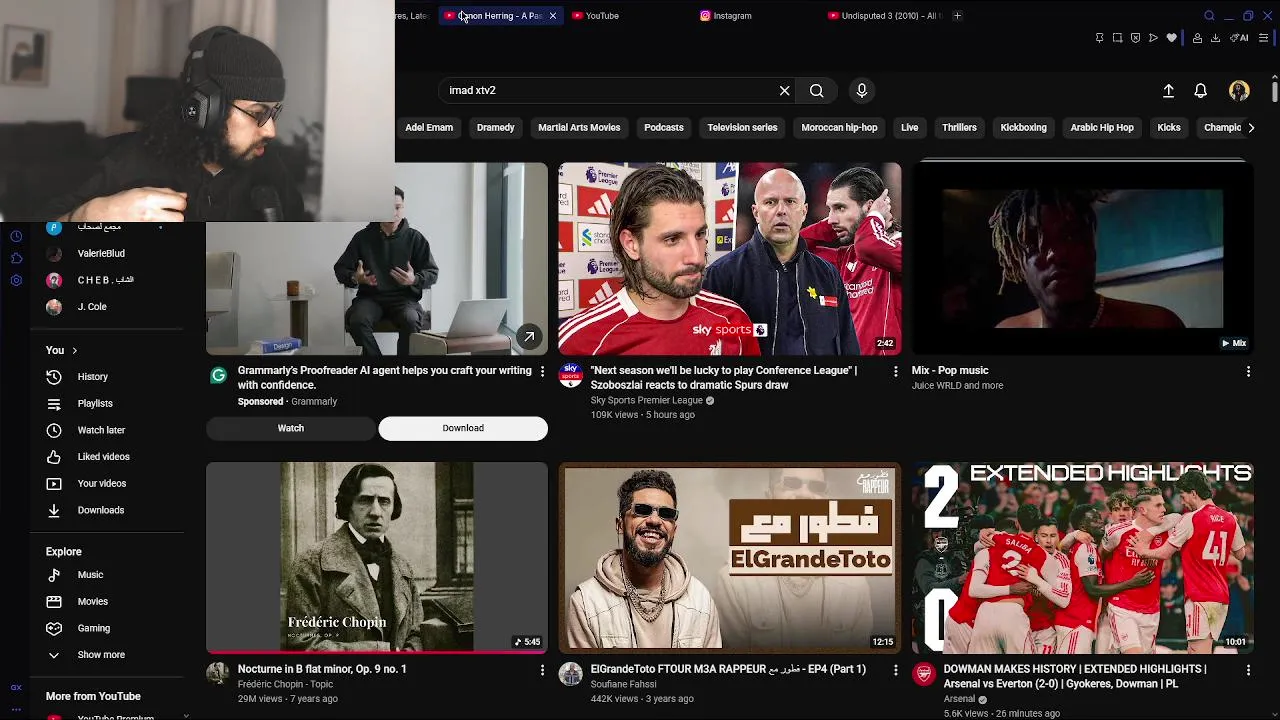The image size is (1280, 720).
Task: Open Frédéric Chopin - Topic channel link
Action: 285,685
